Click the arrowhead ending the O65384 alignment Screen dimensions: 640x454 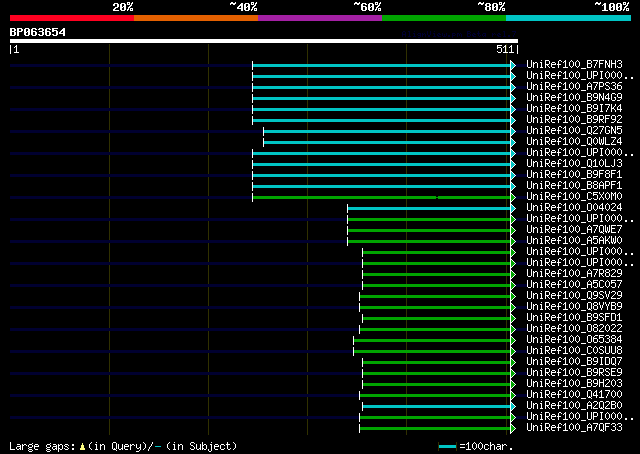(513, 341)
